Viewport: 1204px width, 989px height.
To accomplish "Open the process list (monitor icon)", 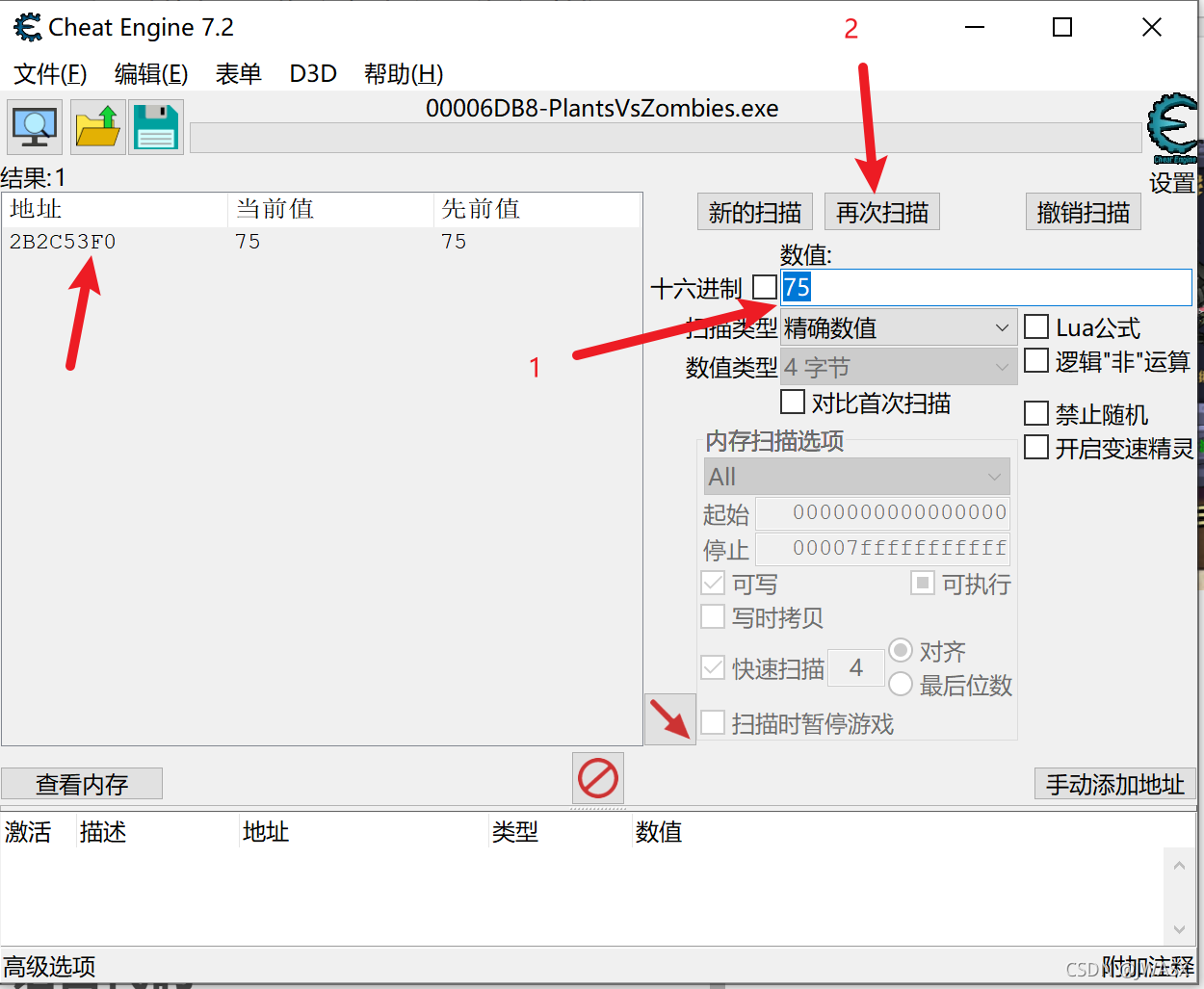I will tap(35, 127).
